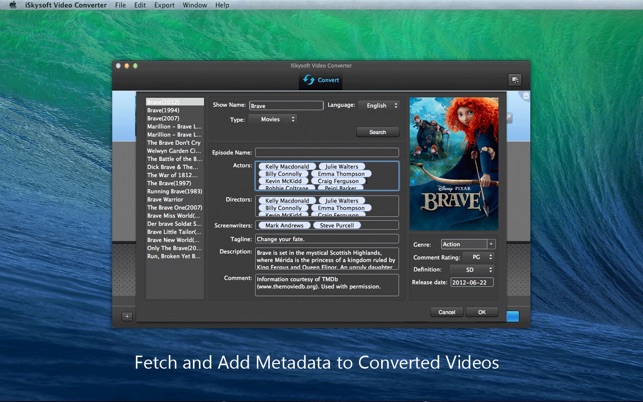The height and width of the screenshot is (402, 643).
Task: Select The Brave(1997) result
Action: 175,183
